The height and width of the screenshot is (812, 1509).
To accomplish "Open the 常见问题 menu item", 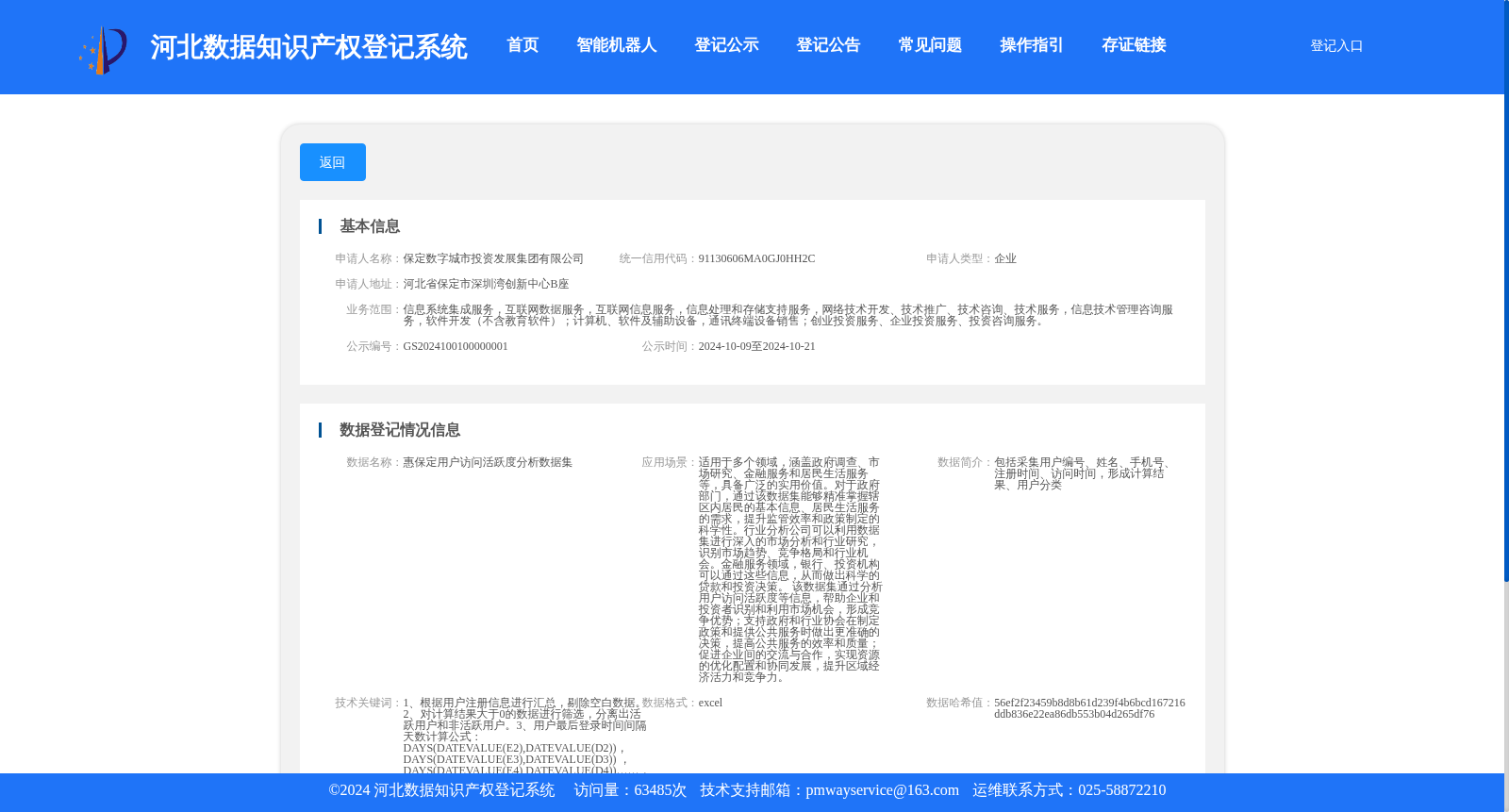I will (x=930, y=45).
